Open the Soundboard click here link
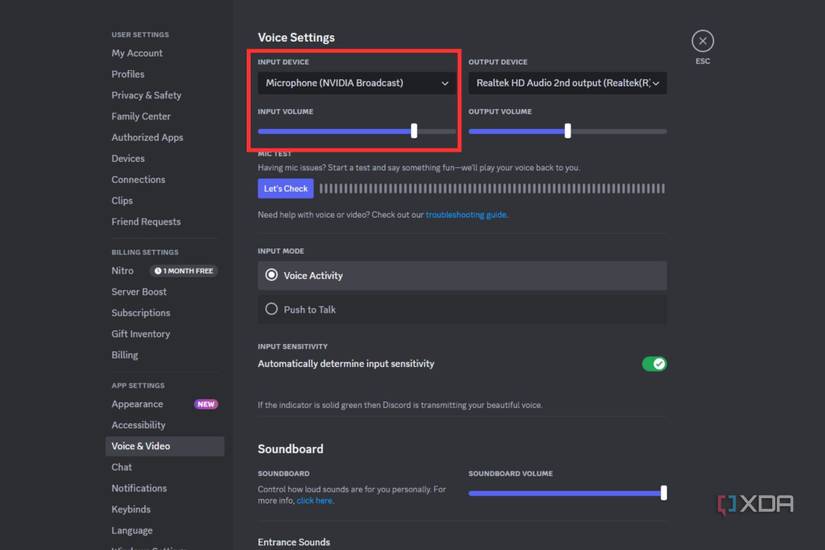825x550 pixels. [x=314, y=501]
